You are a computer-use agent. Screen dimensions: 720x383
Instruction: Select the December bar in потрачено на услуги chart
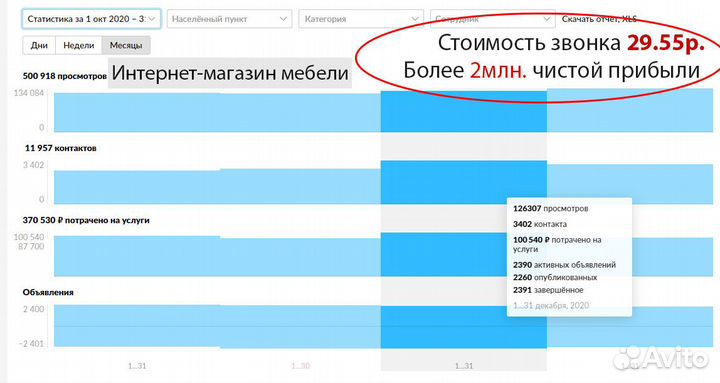pyautogui.click(x=463, y=254)
